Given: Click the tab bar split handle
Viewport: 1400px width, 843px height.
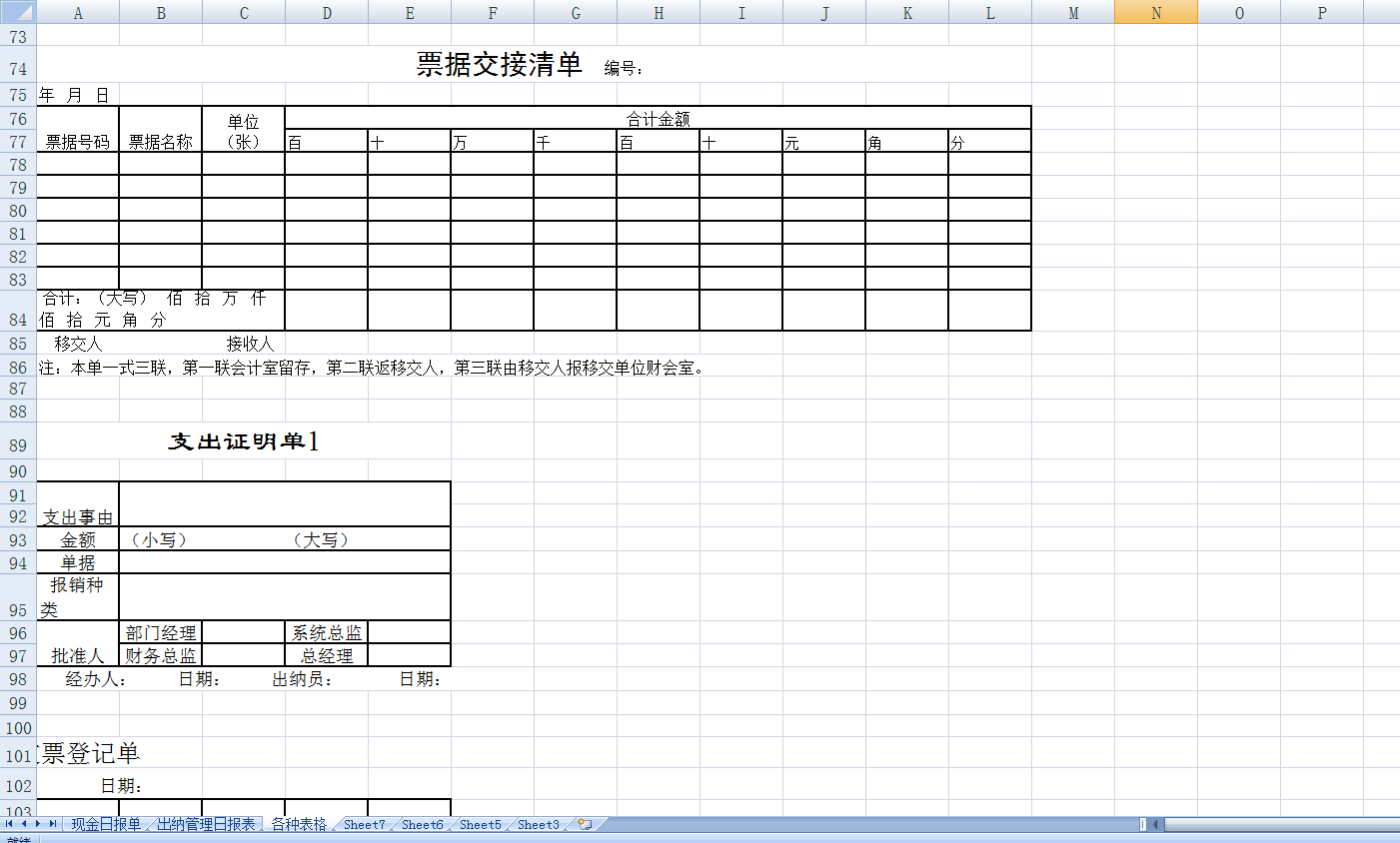Looking at the screenshot, I should pyautogui.click(x=1143, y=824).
